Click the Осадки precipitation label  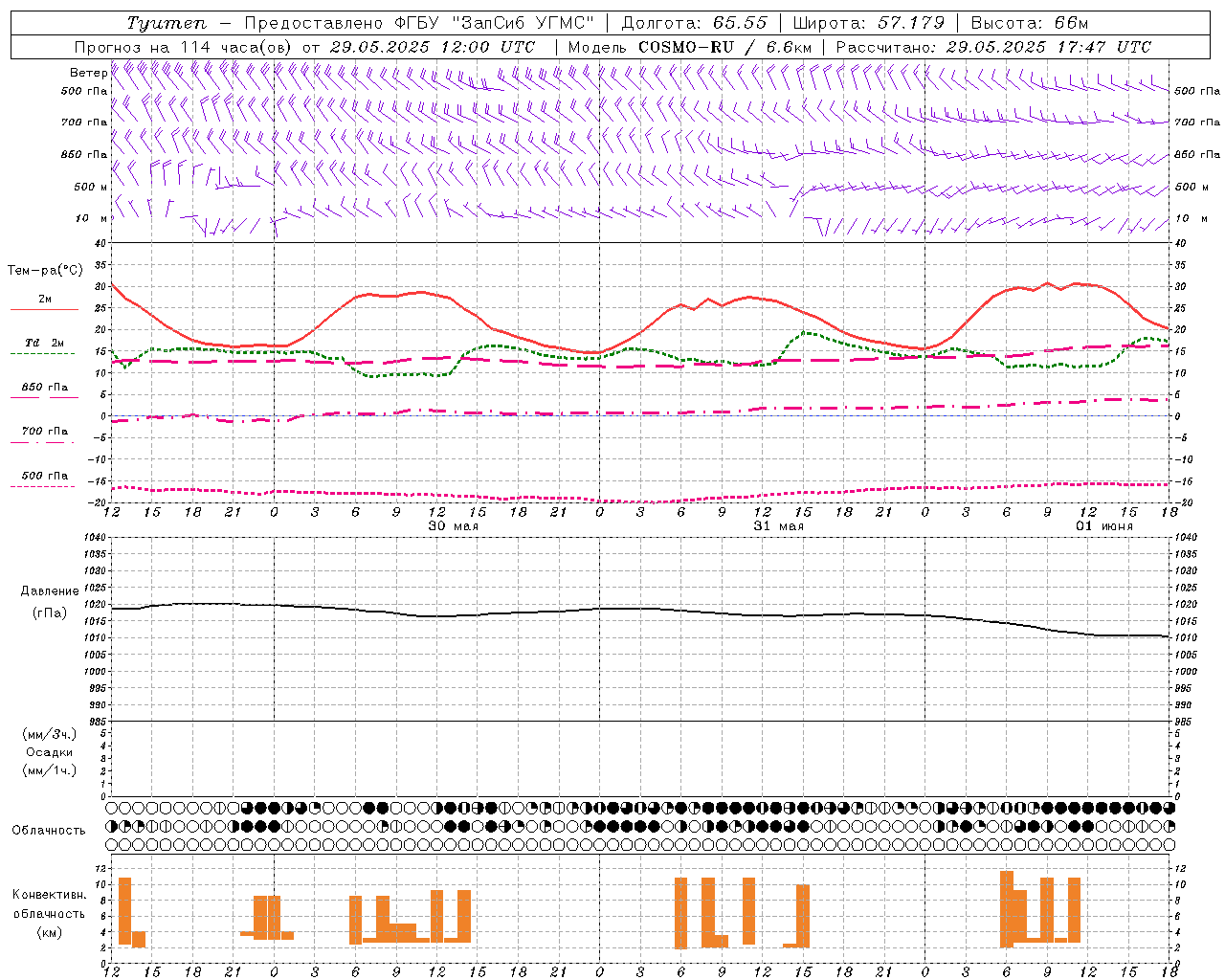(x=50, y=752)
